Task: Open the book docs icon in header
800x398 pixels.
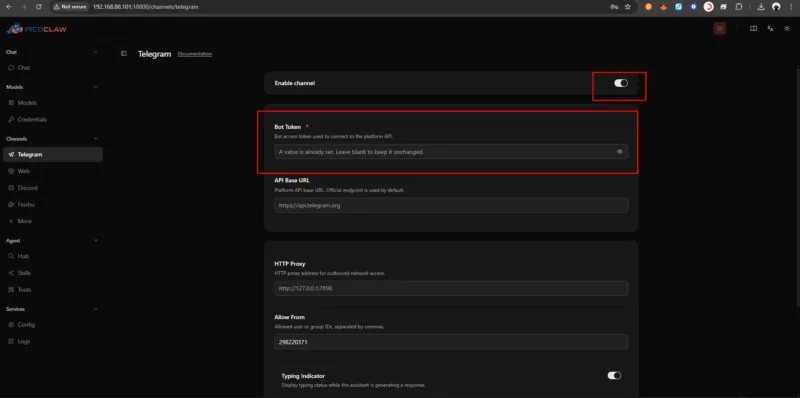Action: point(753,29)
